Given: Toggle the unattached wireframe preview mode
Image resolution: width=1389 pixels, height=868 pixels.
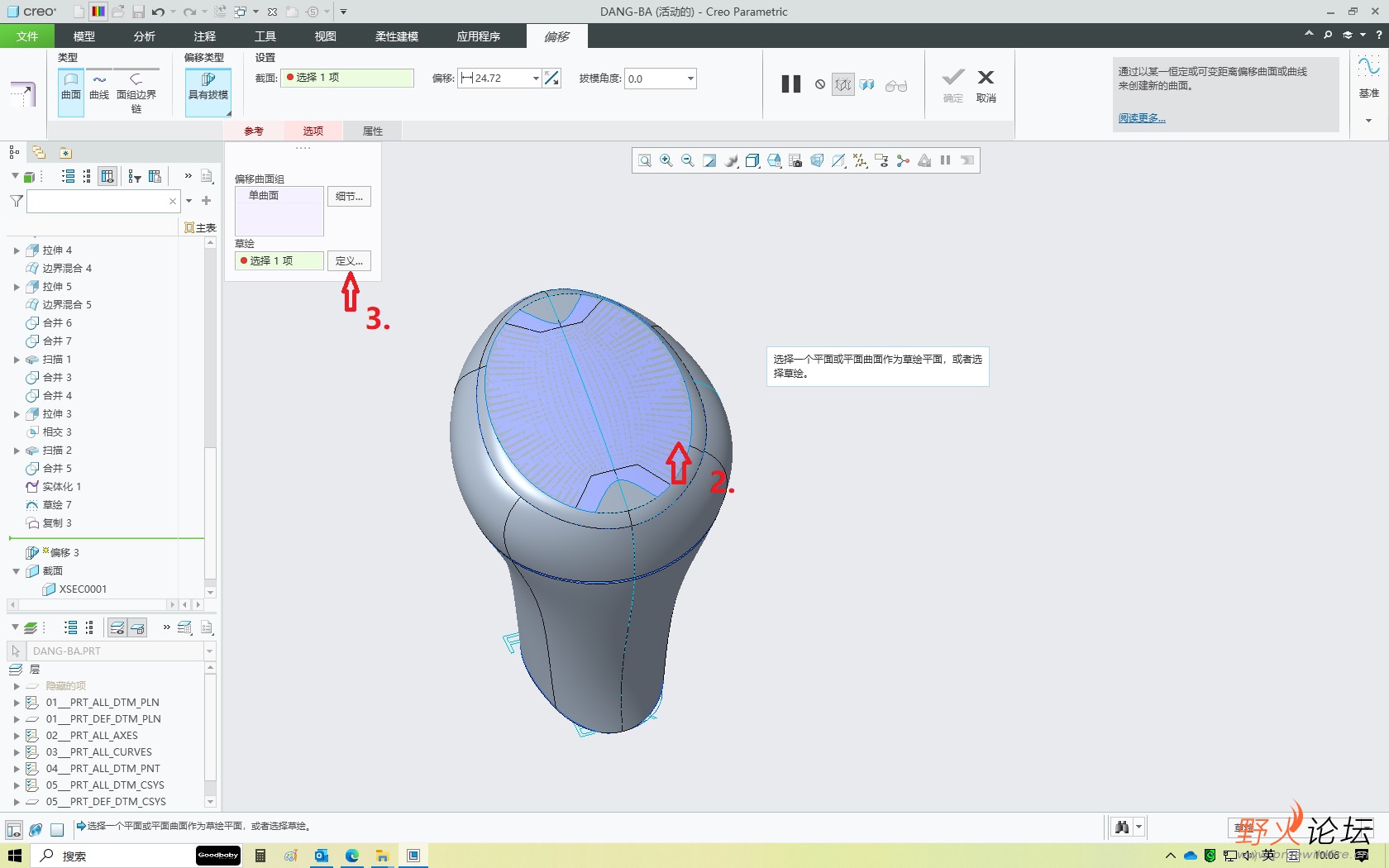Looking at the screenshot, I should click(x=842, y=84).
